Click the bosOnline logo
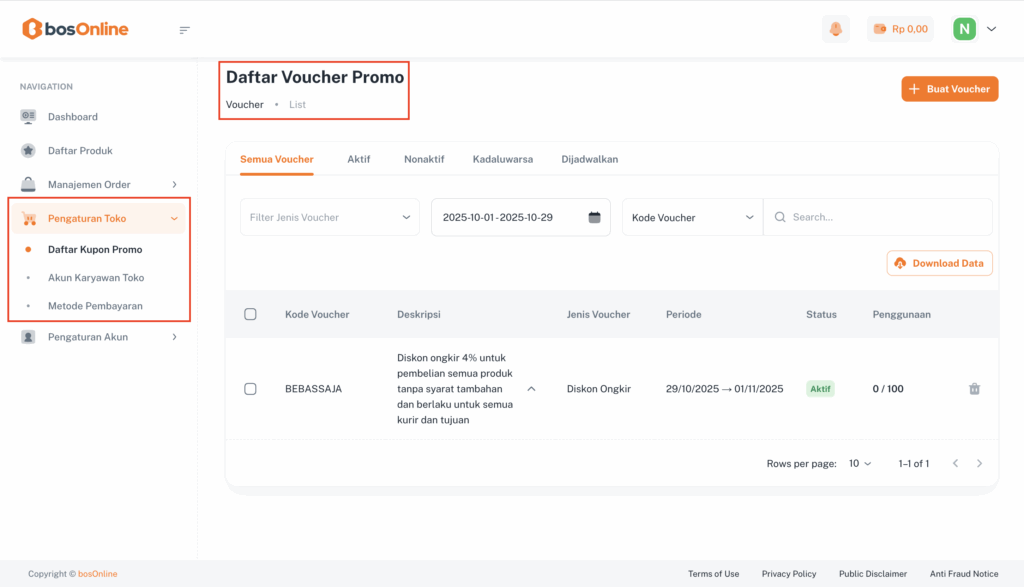Screen dimensions: 1024x587 [76, 29]
